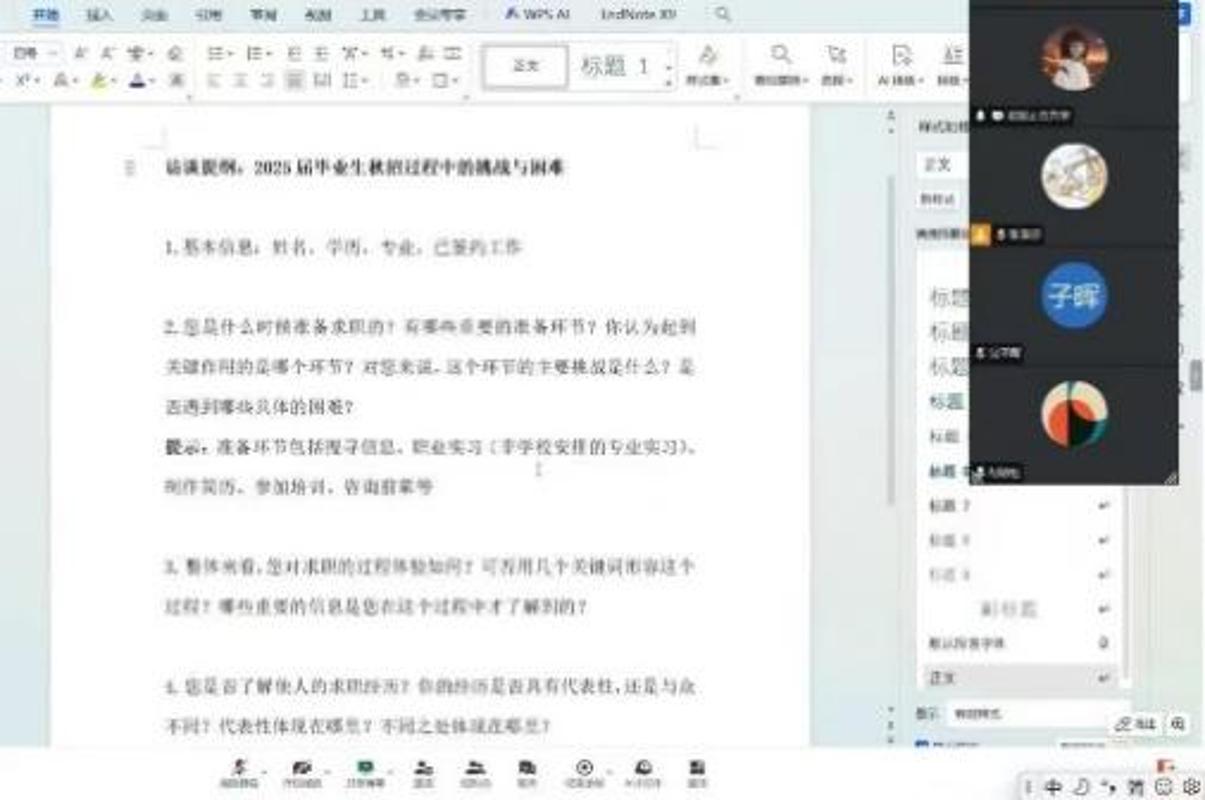Apply the 标题 1 style from gallery
The image size is (1205, 800).
pyautogui.click(x=615, y=67)
